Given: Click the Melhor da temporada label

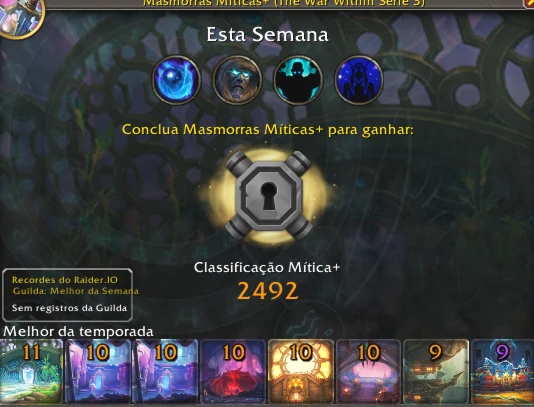Looking at the screenshot, I should click(78, 331).
